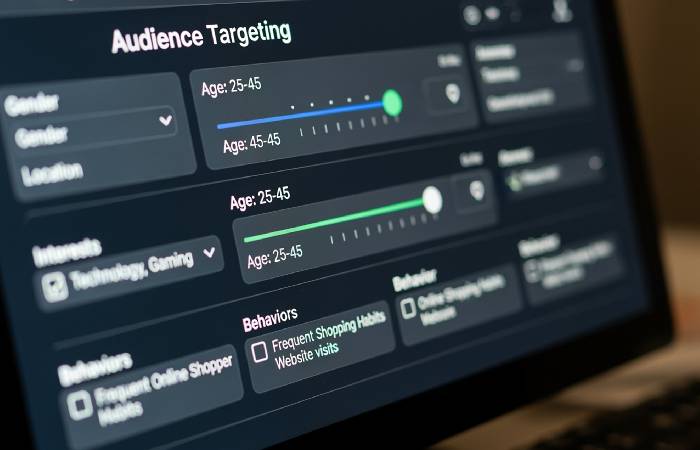Click the Audience Targeting heading

pos(201,36)
